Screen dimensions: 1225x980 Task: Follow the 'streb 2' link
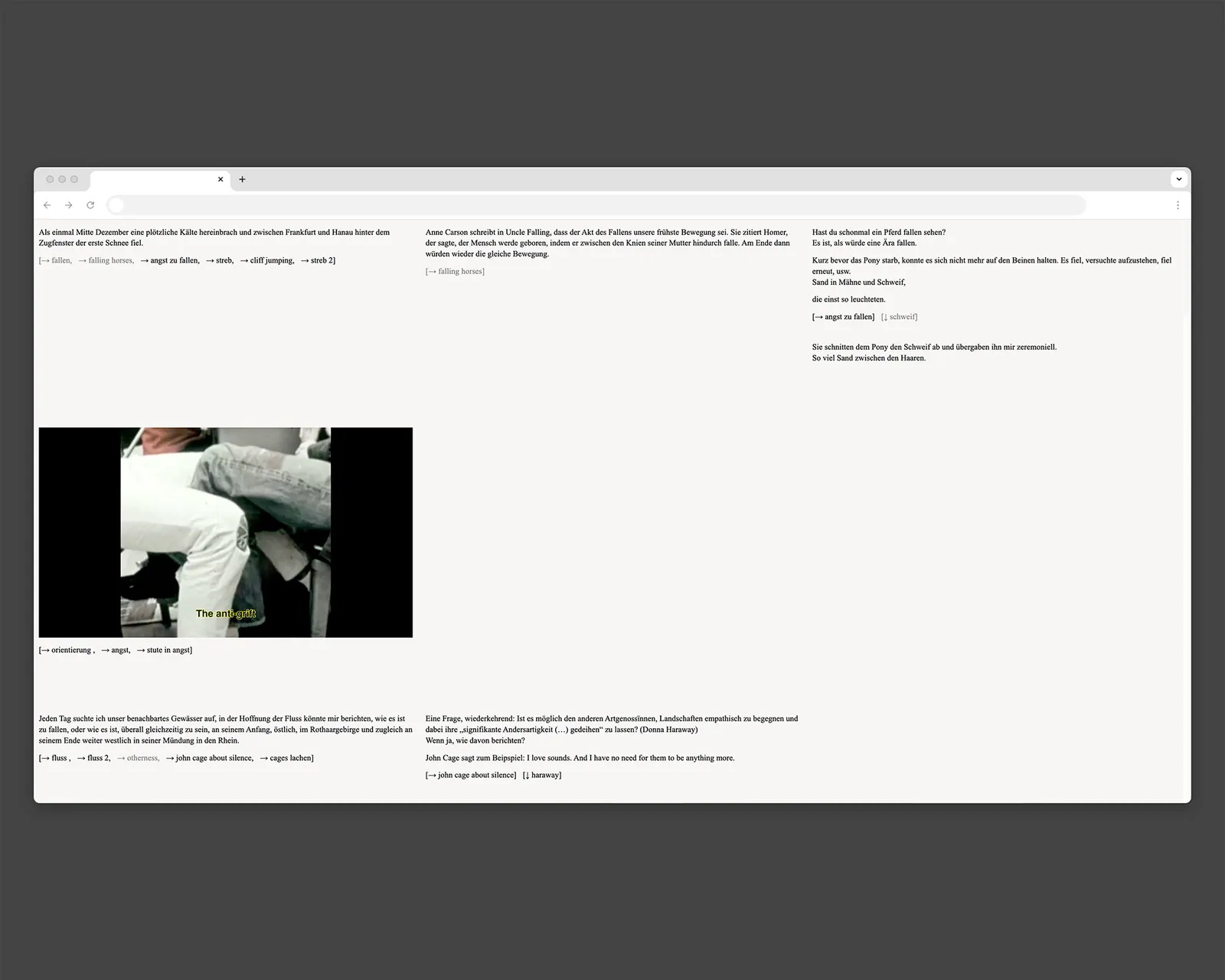tap(322, 260)
